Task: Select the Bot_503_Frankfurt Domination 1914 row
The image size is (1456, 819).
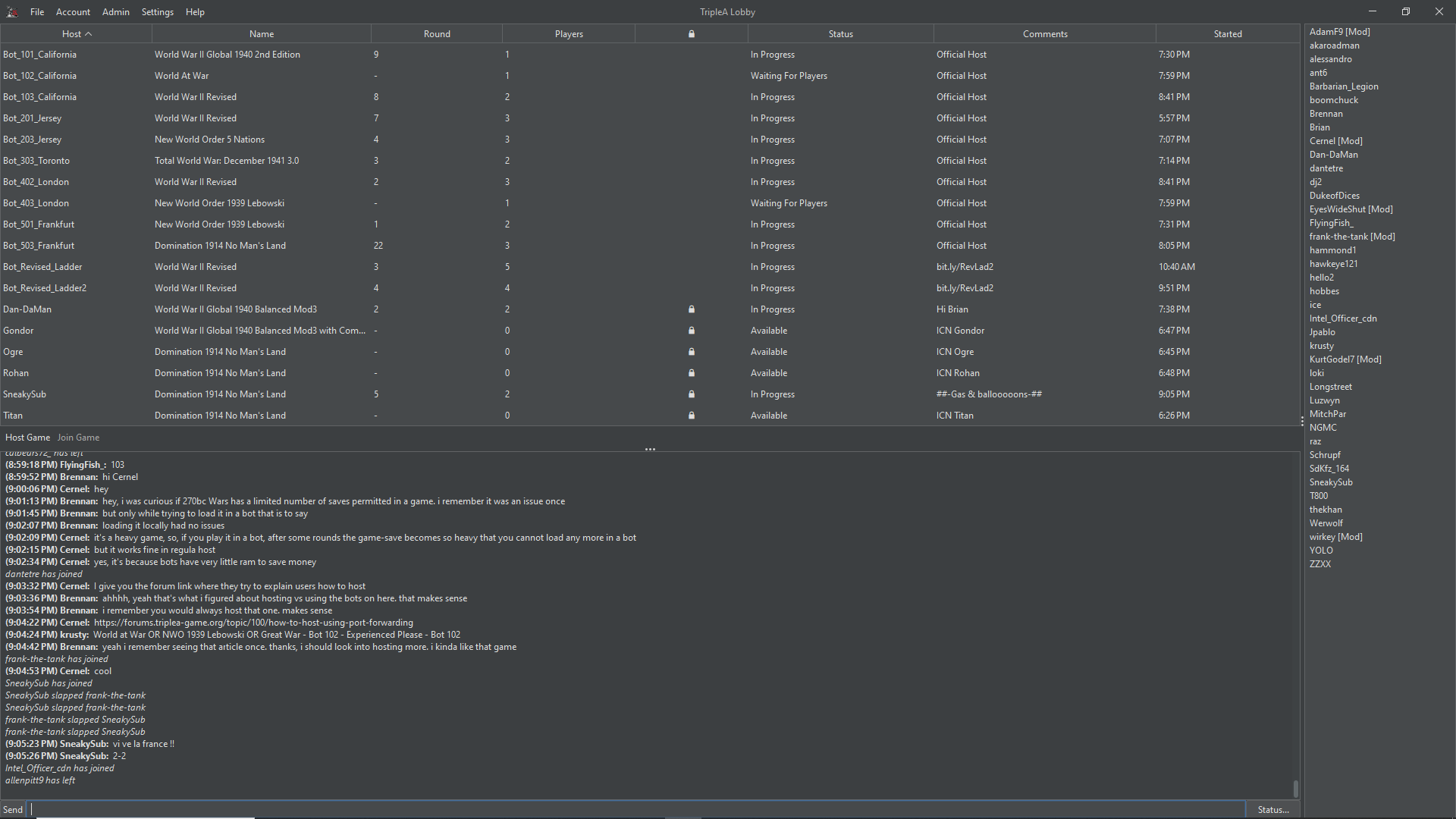Action: coord(650,246)
